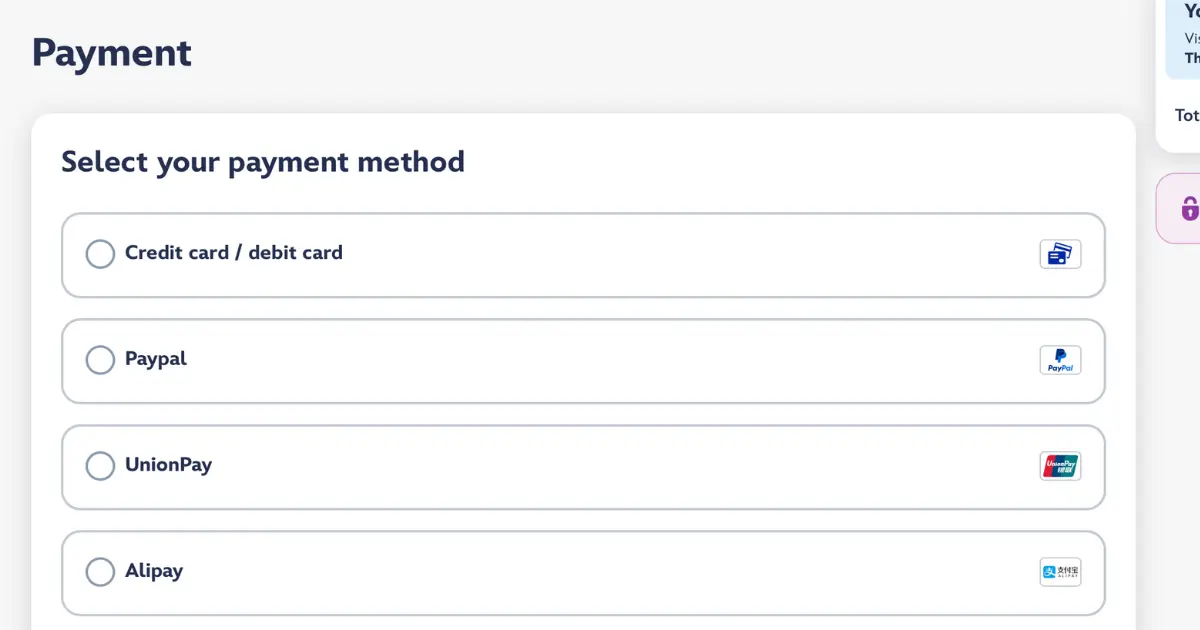Screen dimensions: 1200x630
Task: Click the "Paypal" option label
Action: pyautogui.click(x=156, y=359)
